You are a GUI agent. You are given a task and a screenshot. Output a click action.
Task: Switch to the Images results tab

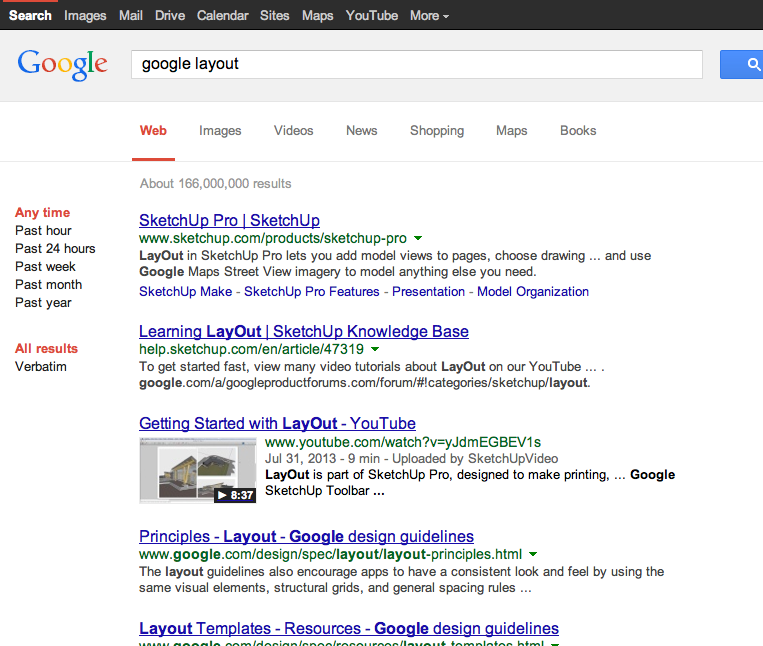[x=220, y=131]
